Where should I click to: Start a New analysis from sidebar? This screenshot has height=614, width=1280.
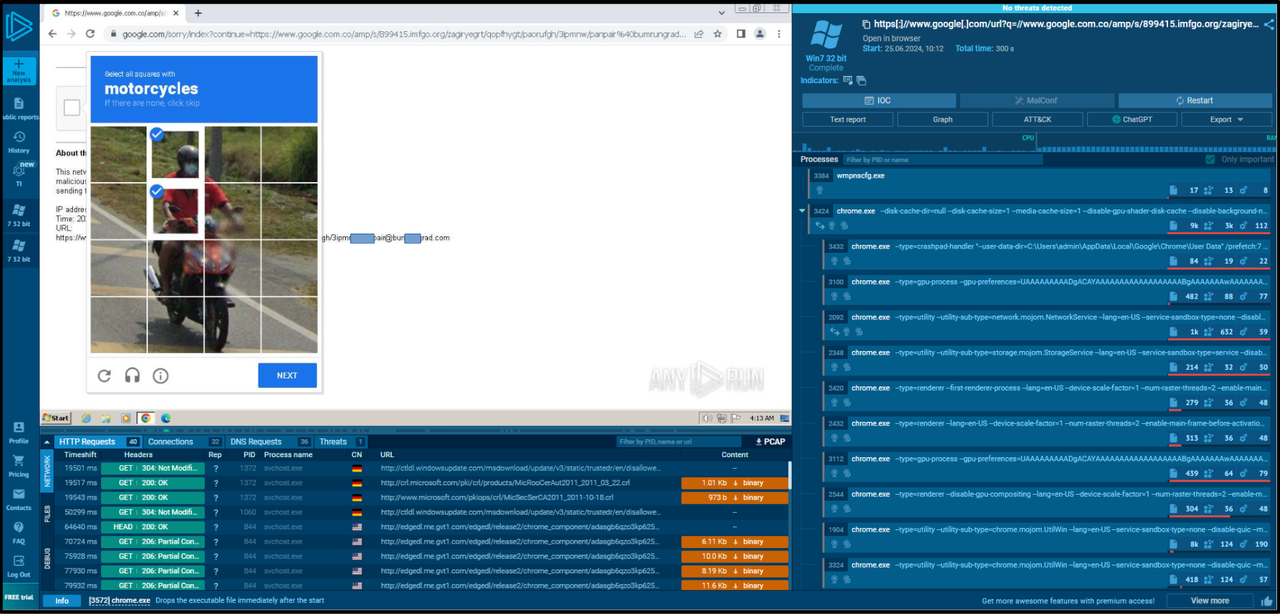[x=19, y=71]
